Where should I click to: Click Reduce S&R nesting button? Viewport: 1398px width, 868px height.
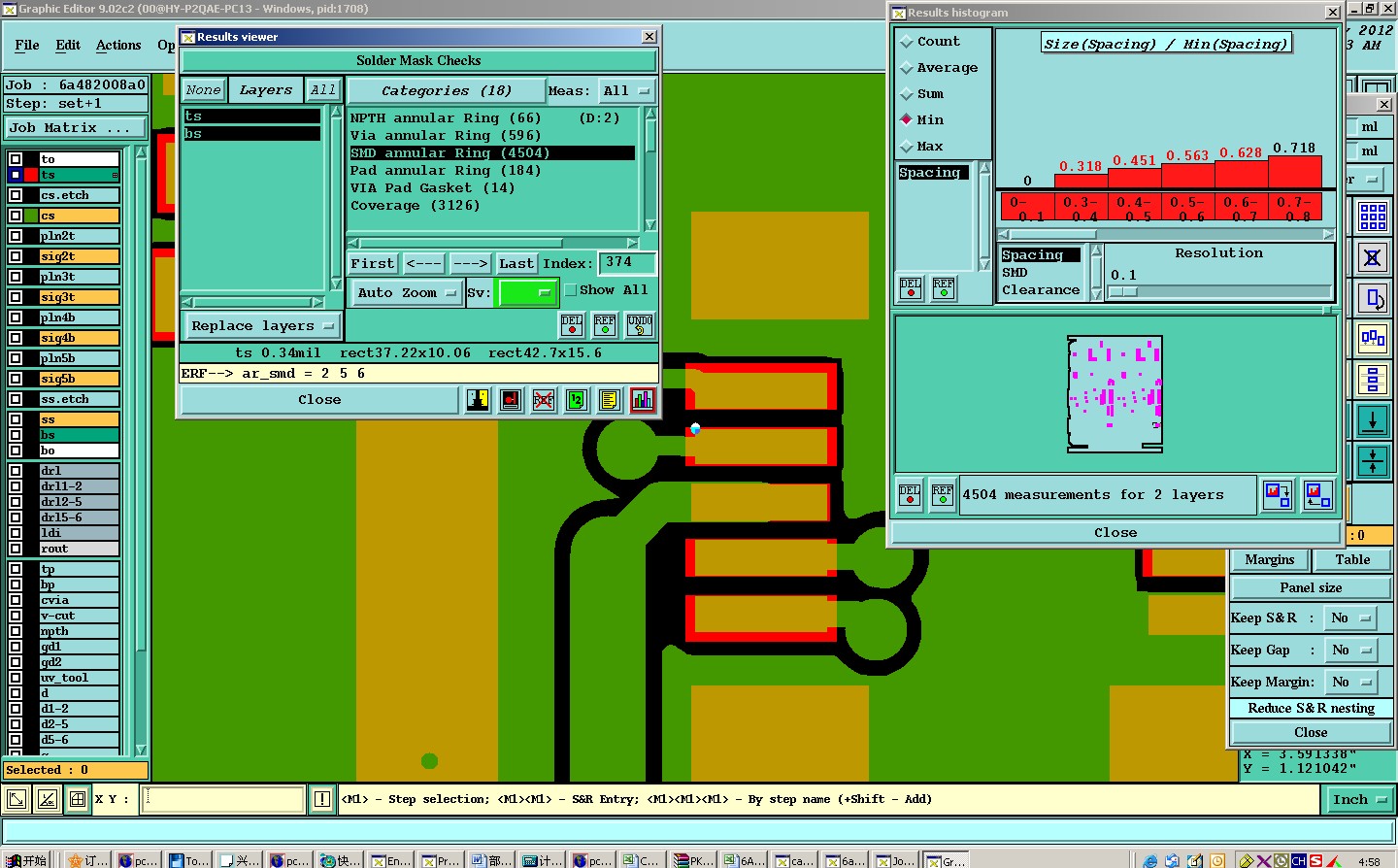point(1311,709)
